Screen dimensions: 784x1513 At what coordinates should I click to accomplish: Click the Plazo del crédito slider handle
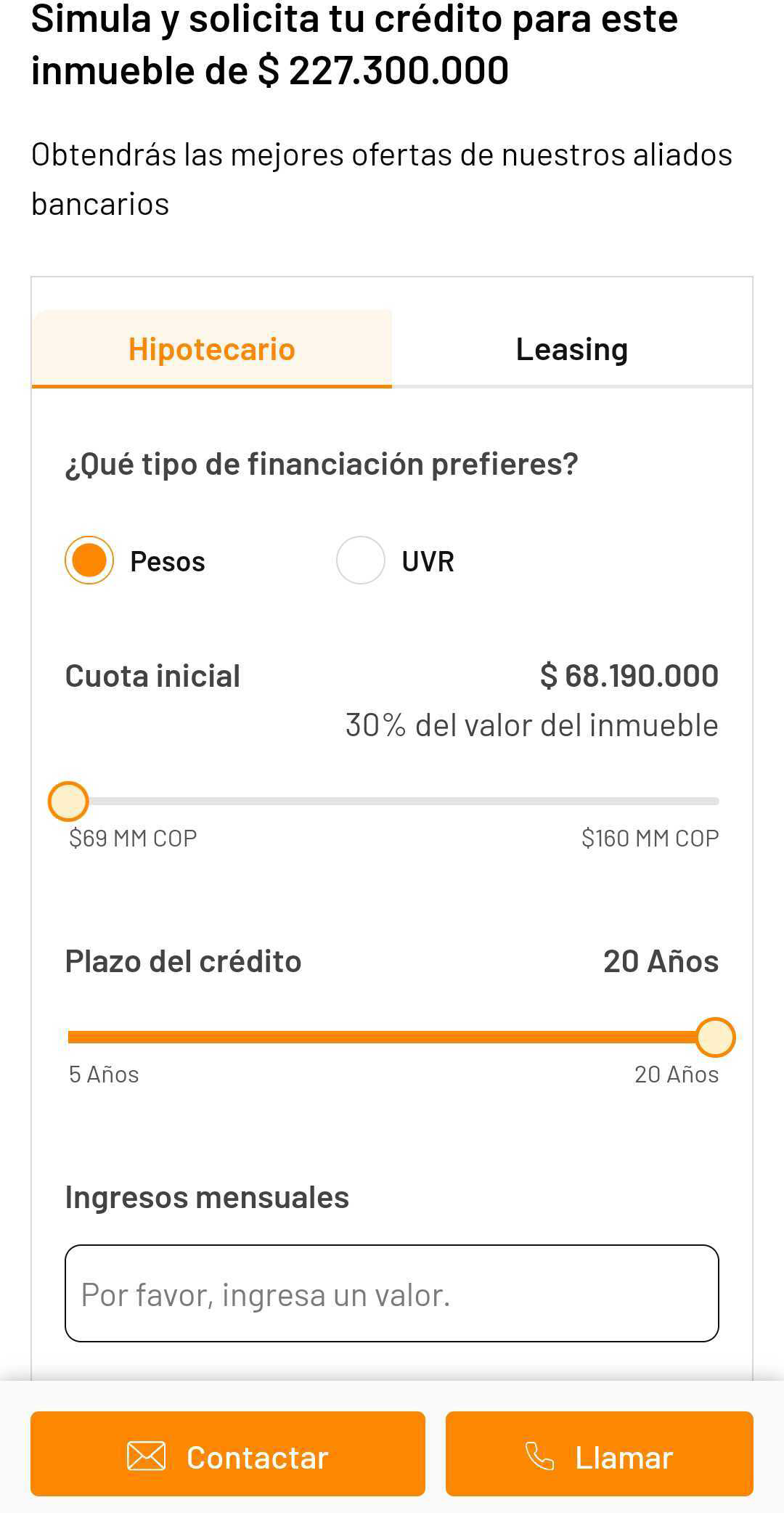coord(715,1037)
